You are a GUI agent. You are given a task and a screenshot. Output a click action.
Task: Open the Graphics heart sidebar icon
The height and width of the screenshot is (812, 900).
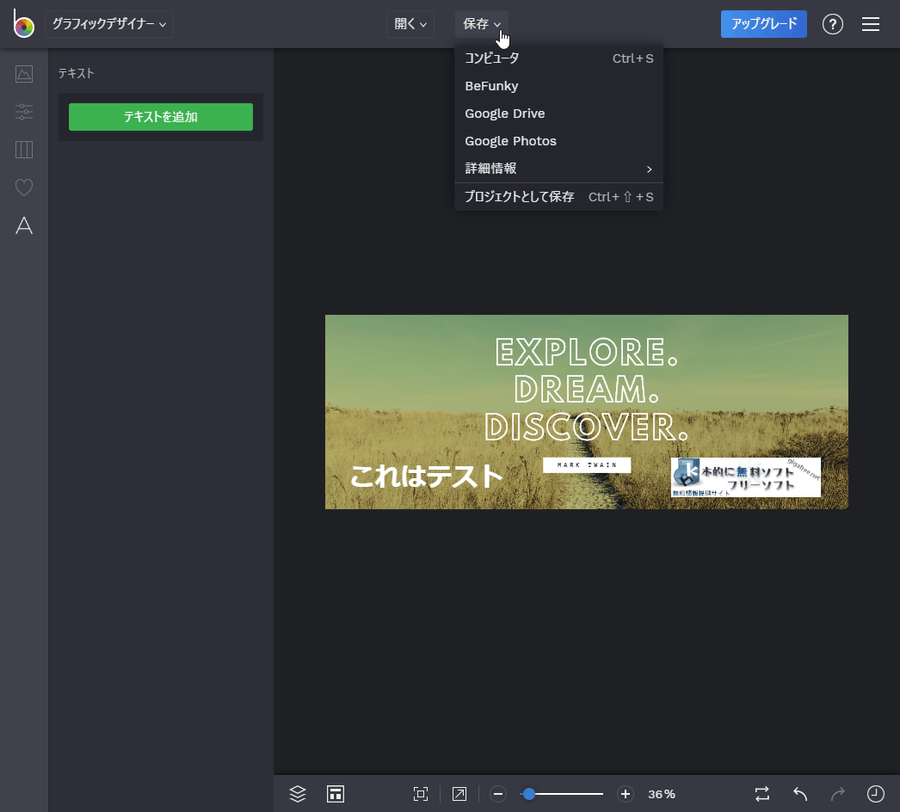24,187
